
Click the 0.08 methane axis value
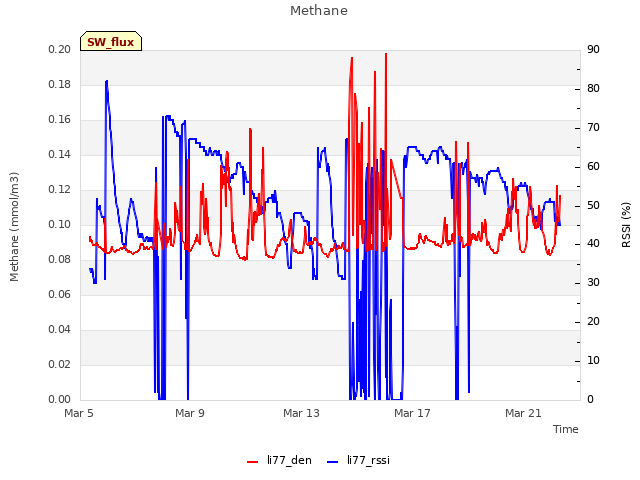[60, 260]
